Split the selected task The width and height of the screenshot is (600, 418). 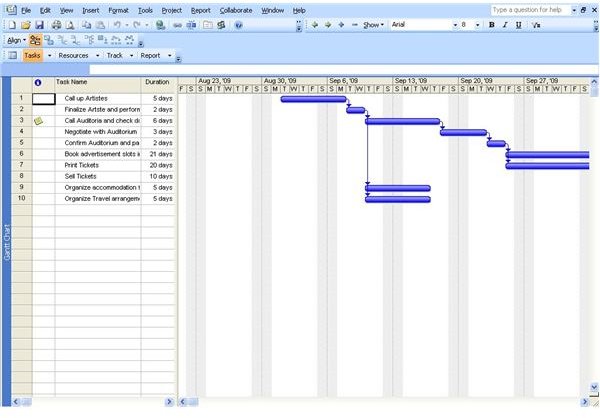pos(191,25)
